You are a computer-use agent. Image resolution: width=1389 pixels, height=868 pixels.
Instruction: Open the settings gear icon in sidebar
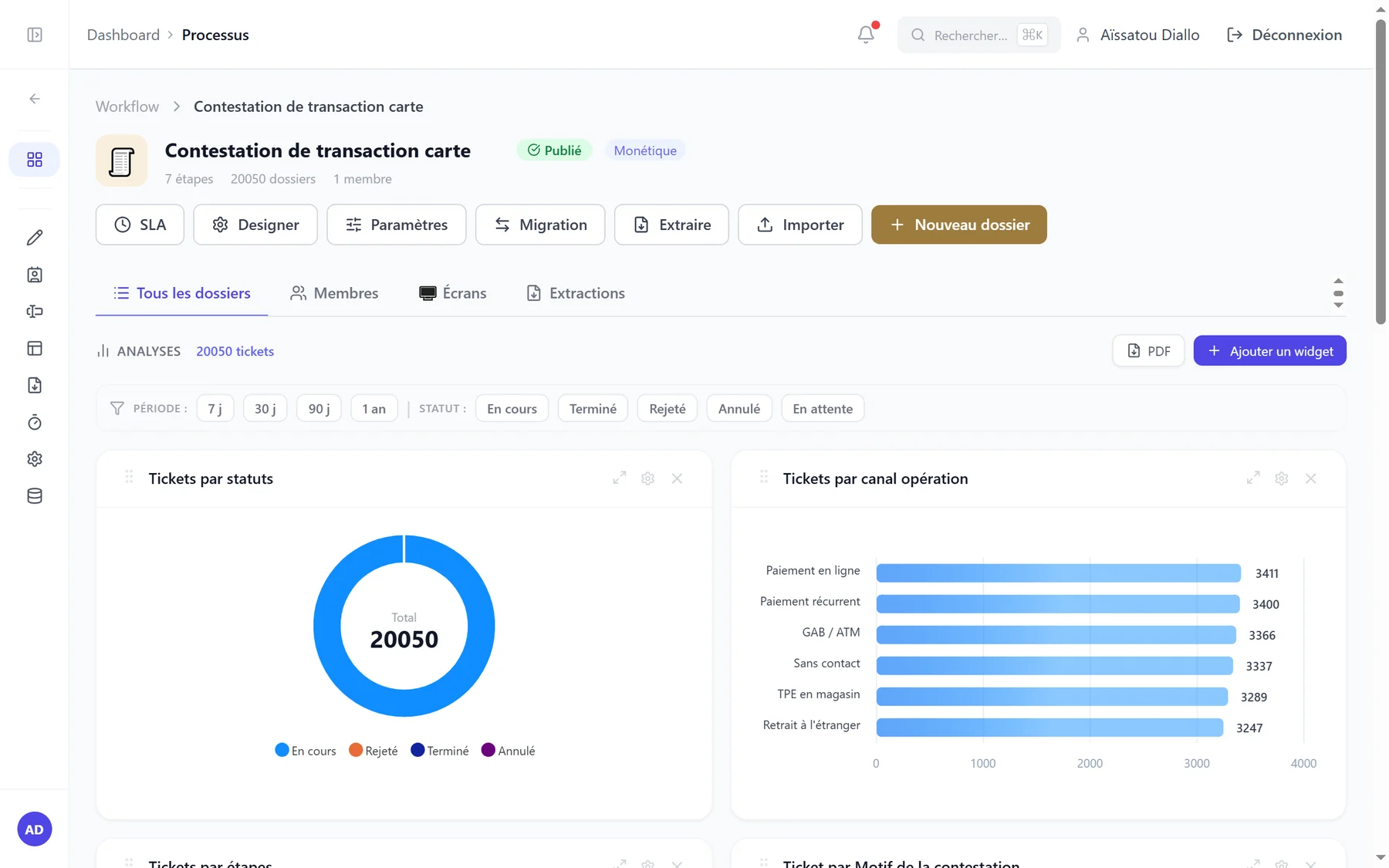pos(35,459)
